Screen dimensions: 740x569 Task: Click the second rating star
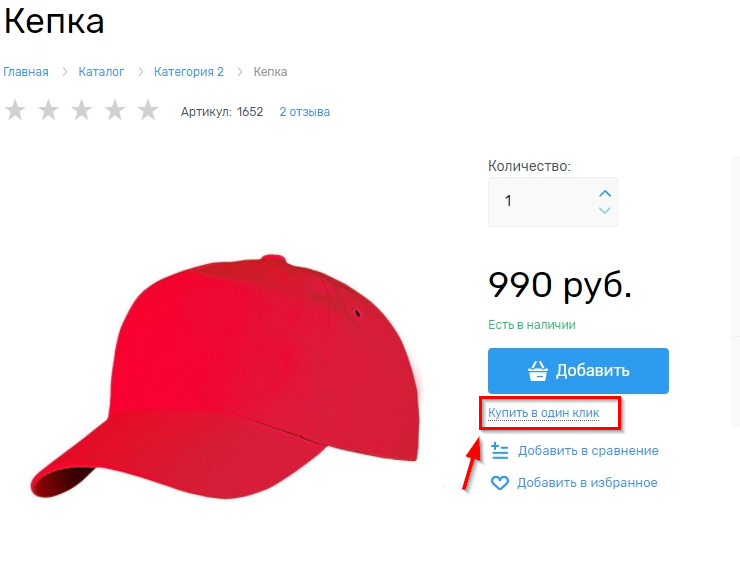[x=48, y=110]
